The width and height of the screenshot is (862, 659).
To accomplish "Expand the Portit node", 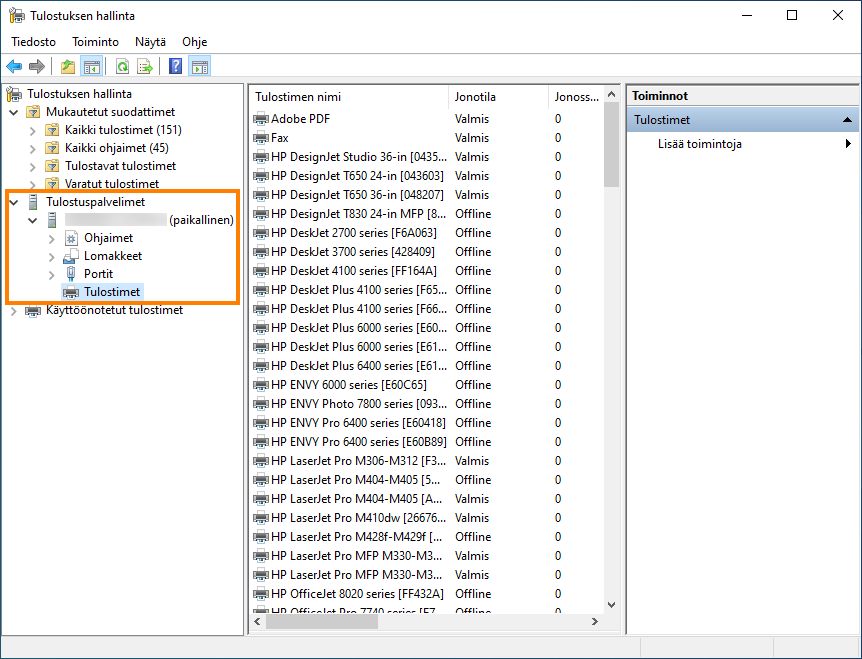I will (52, 274).
